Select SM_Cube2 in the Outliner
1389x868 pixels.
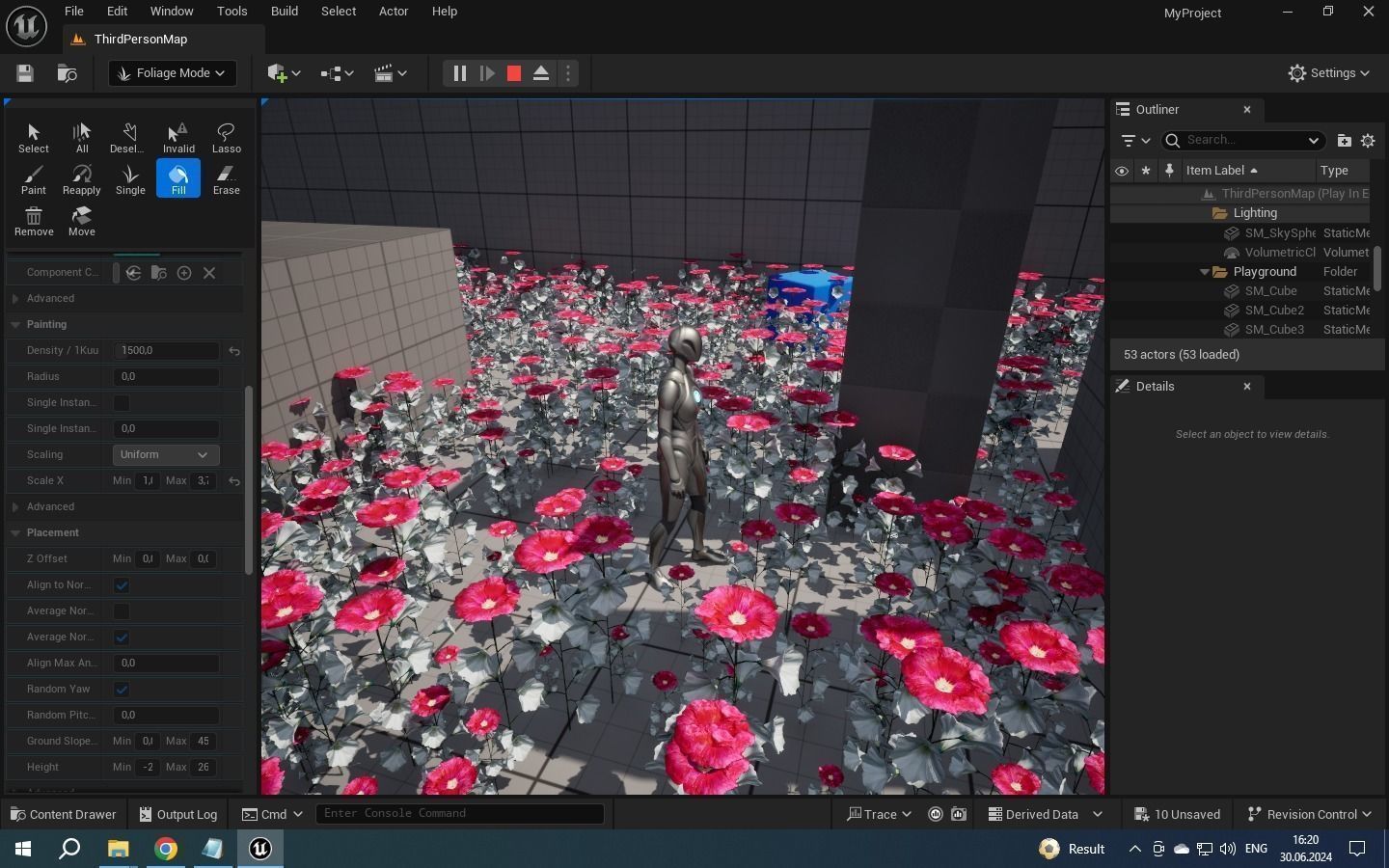[1273, 311]
